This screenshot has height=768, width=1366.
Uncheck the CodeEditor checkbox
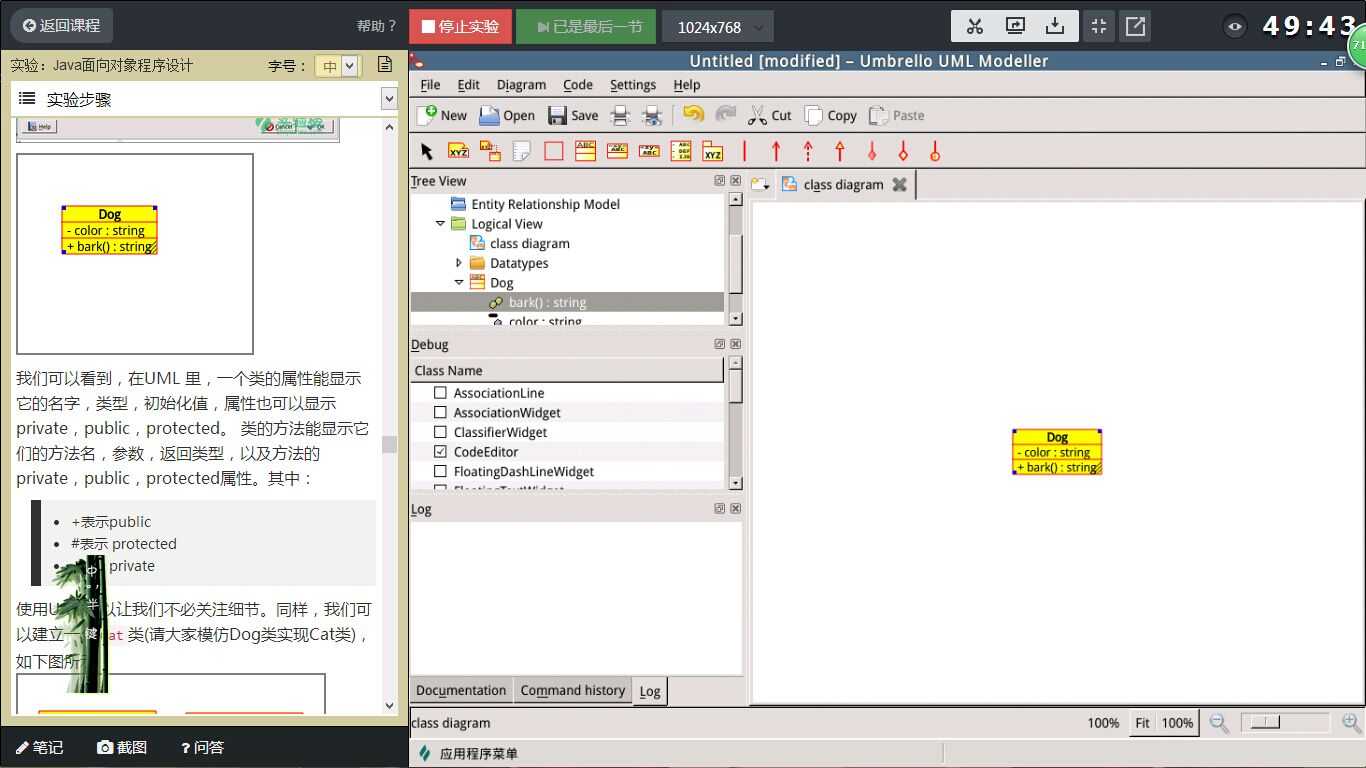pos(440,452)
